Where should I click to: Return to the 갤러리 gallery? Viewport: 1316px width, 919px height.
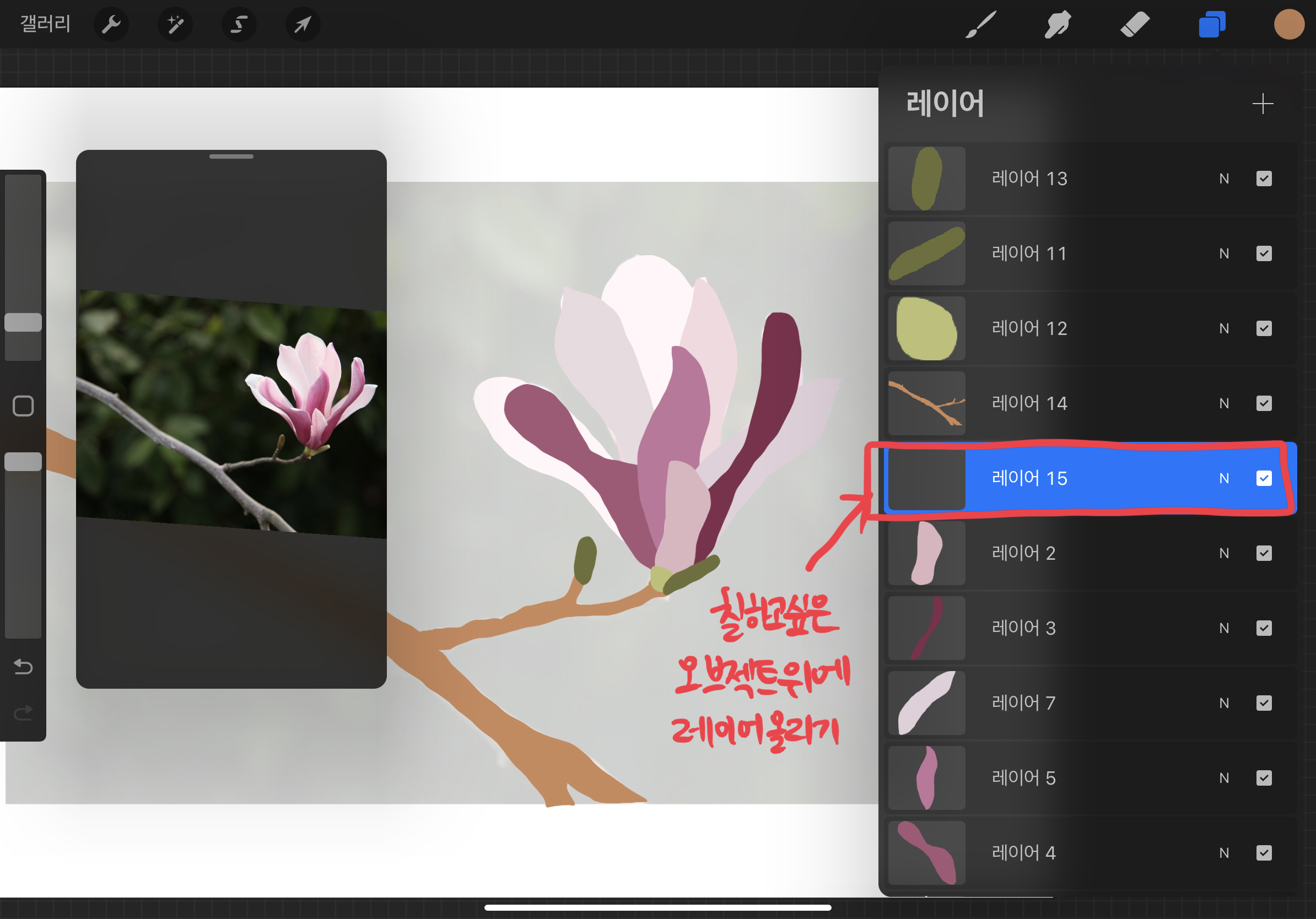click(45, 24)
